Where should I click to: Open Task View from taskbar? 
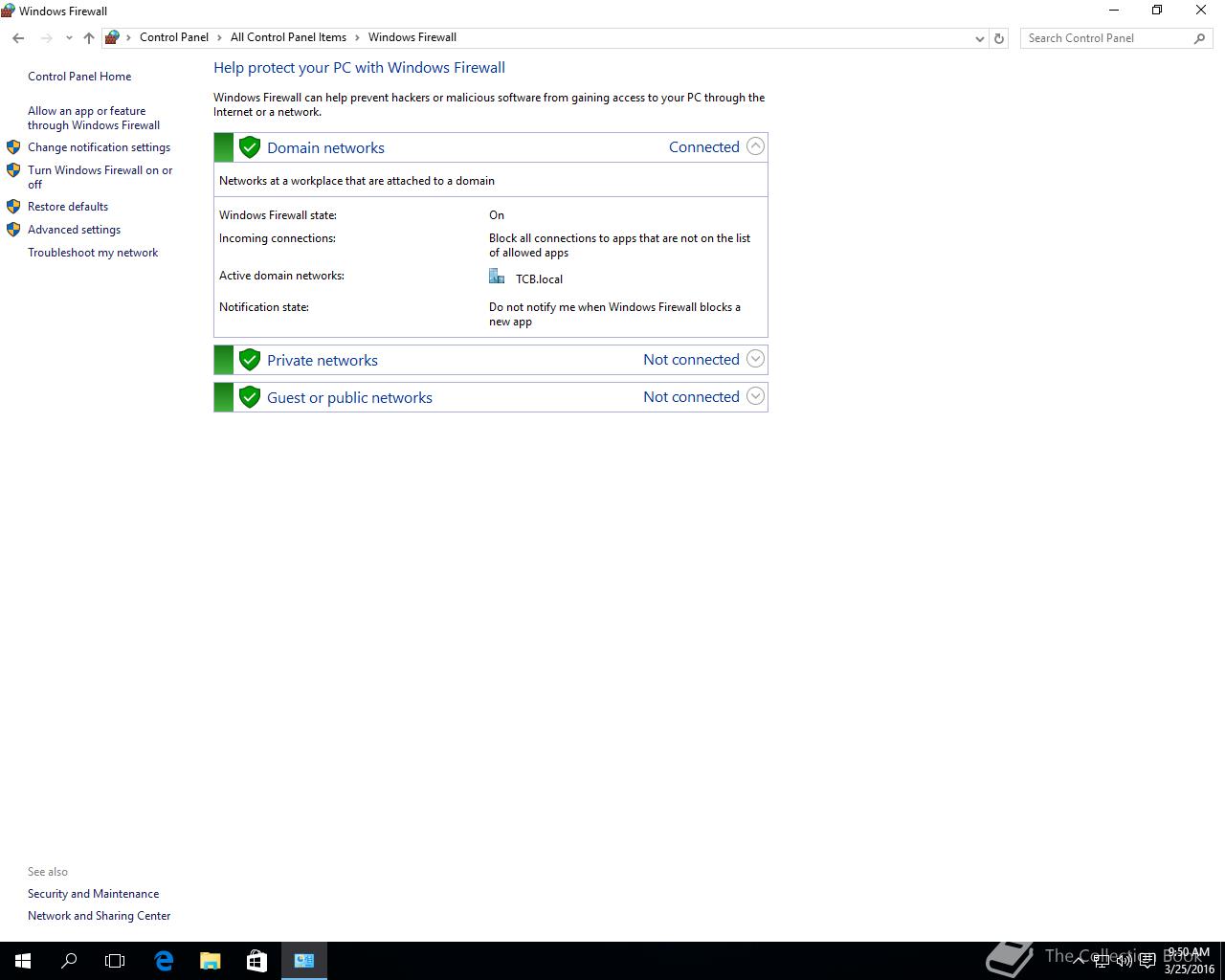(x=115, y=961)
